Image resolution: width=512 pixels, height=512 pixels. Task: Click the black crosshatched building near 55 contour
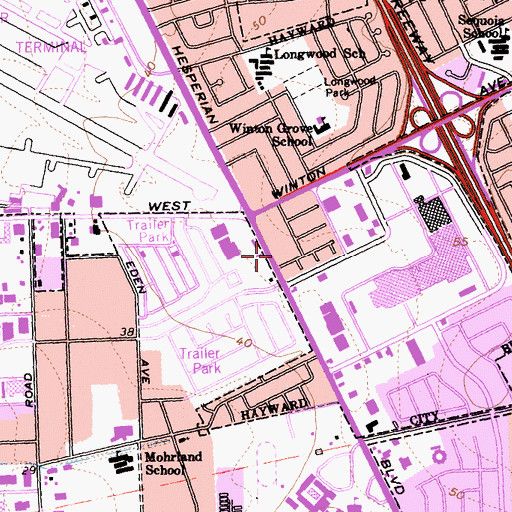click(433, 214)
